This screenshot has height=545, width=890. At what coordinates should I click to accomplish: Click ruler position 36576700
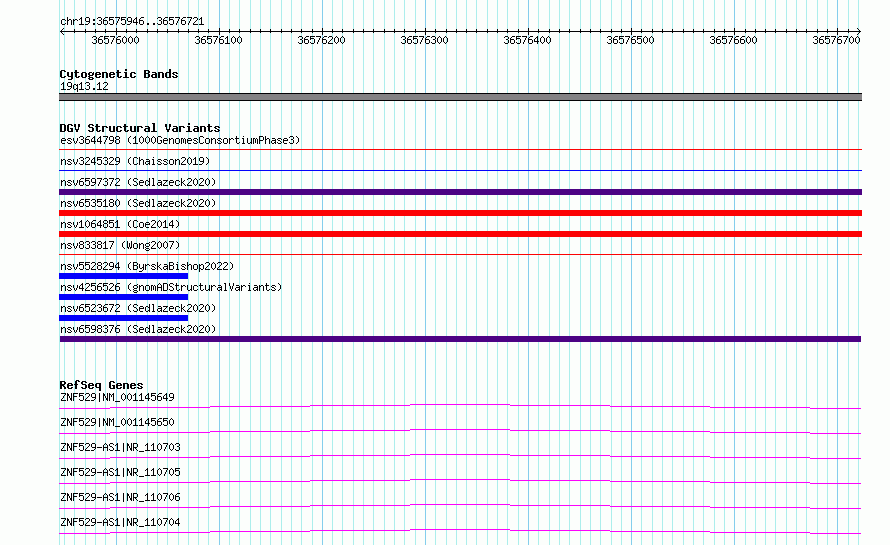point(836,40)
